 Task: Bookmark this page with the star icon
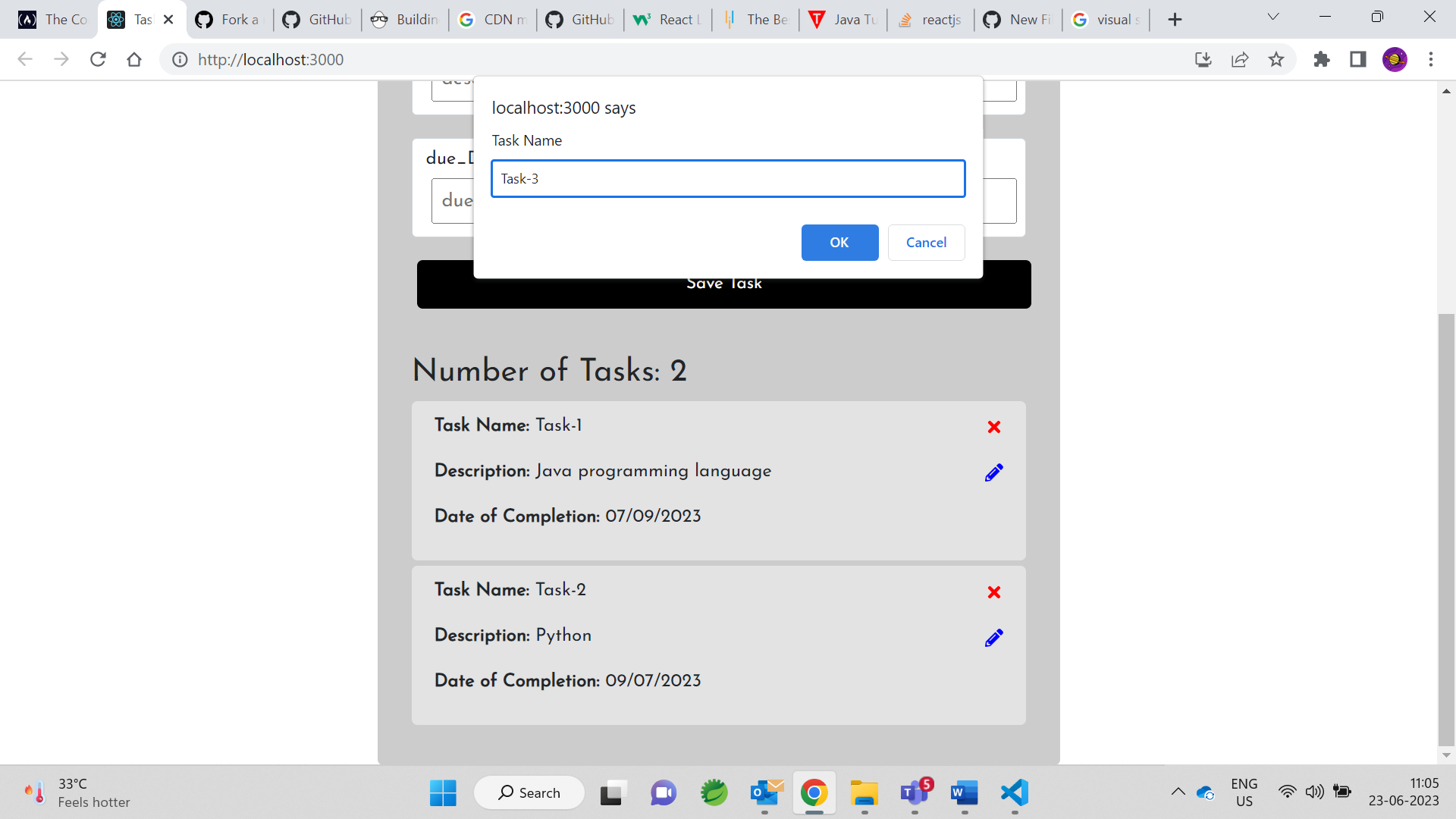(1276, 59)
